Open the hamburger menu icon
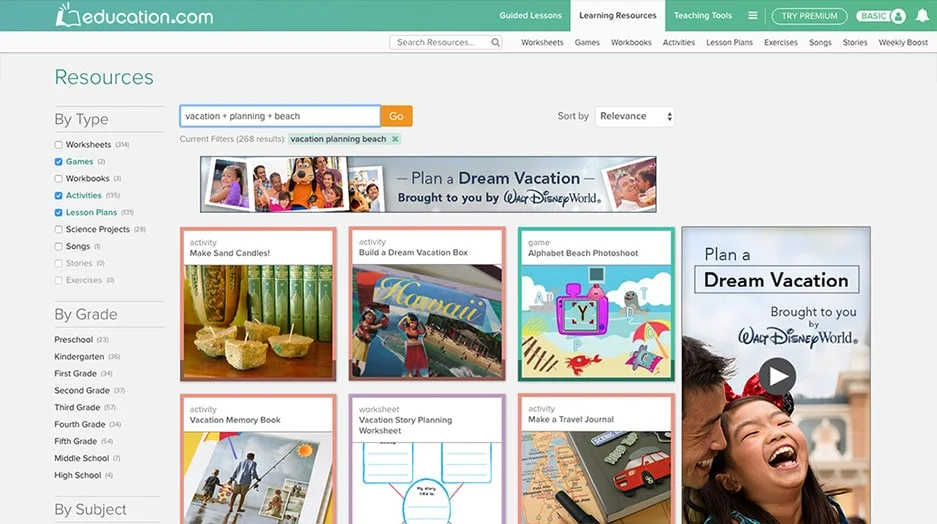 pyautogui.click(x=752, y=16)
